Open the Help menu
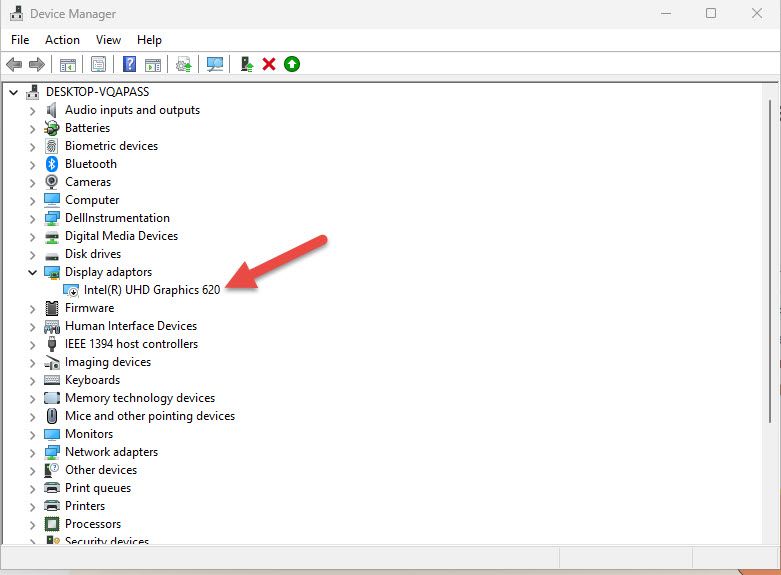781x575 pixels. [149, 40]
